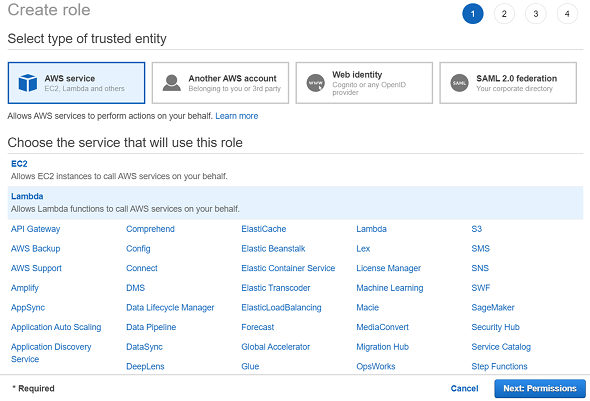Choose Elastic Container Service
The height and width of the screenshot is (401, 590).
(288, 268)
